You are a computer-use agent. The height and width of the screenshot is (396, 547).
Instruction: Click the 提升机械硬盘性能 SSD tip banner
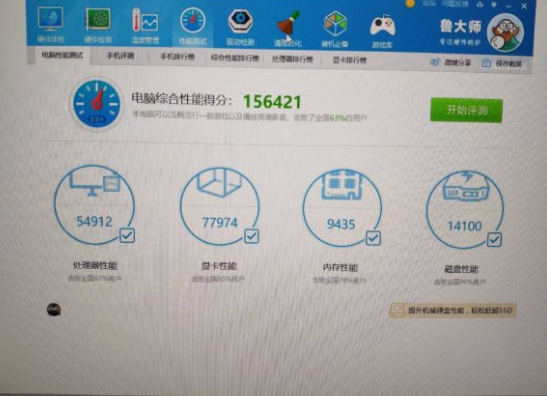pos(452,310)
